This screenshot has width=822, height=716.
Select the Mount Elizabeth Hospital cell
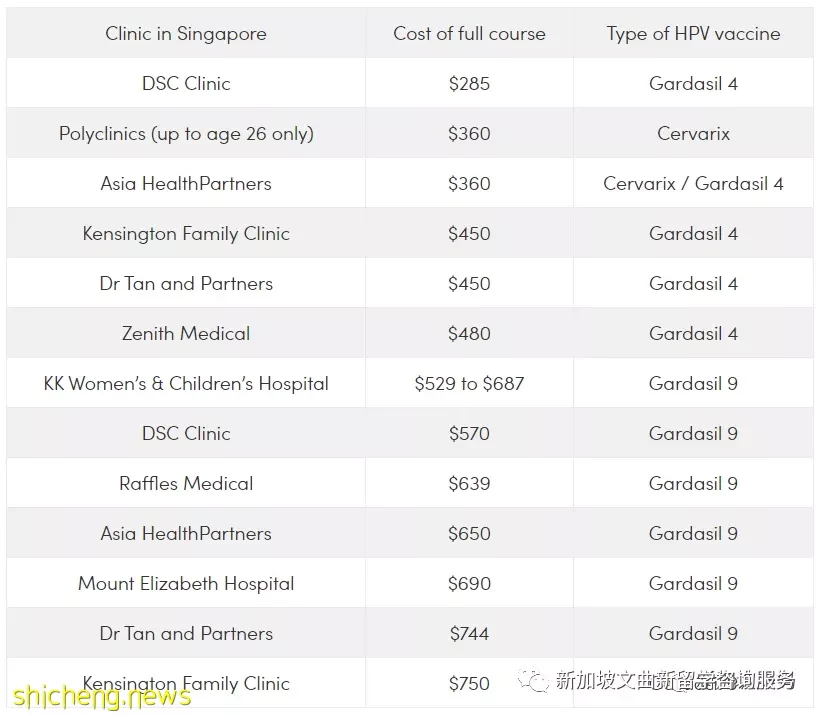(x=186, y=583)
